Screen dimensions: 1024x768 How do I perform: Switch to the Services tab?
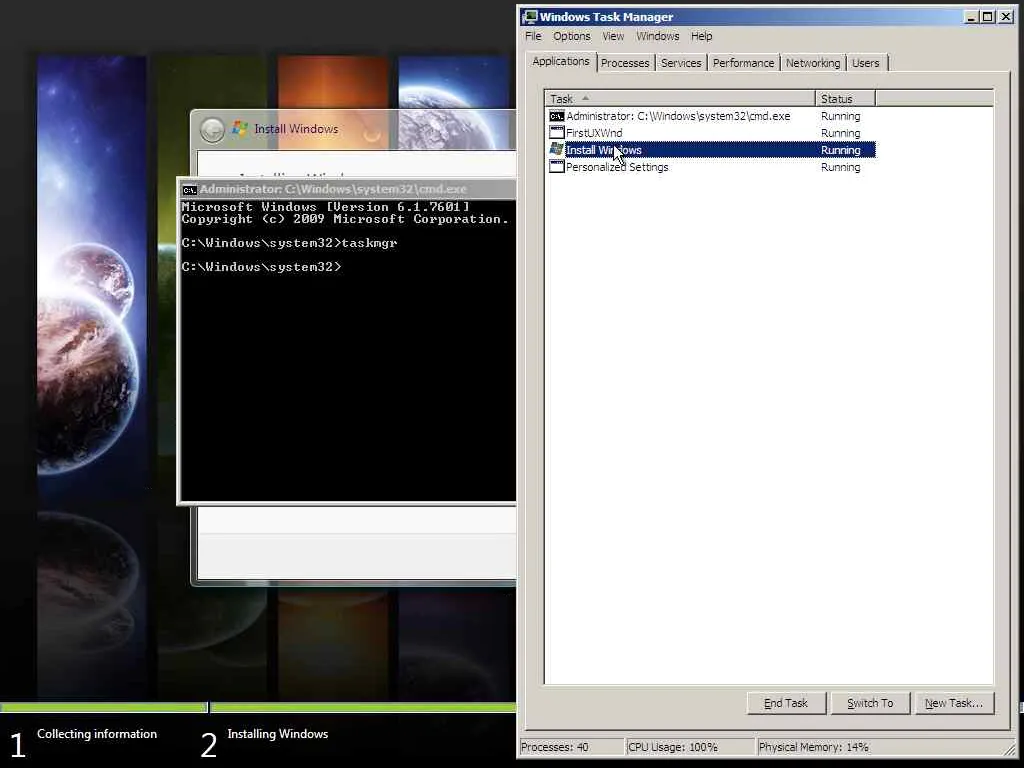(680, 63)
